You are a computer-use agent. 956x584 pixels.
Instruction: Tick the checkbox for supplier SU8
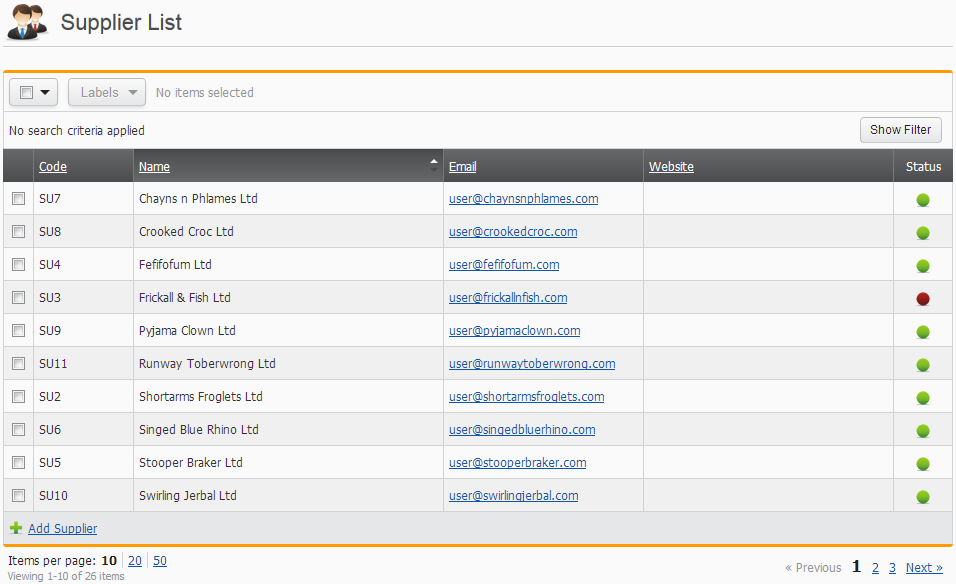pyautogui.click(x=19, y=232)
